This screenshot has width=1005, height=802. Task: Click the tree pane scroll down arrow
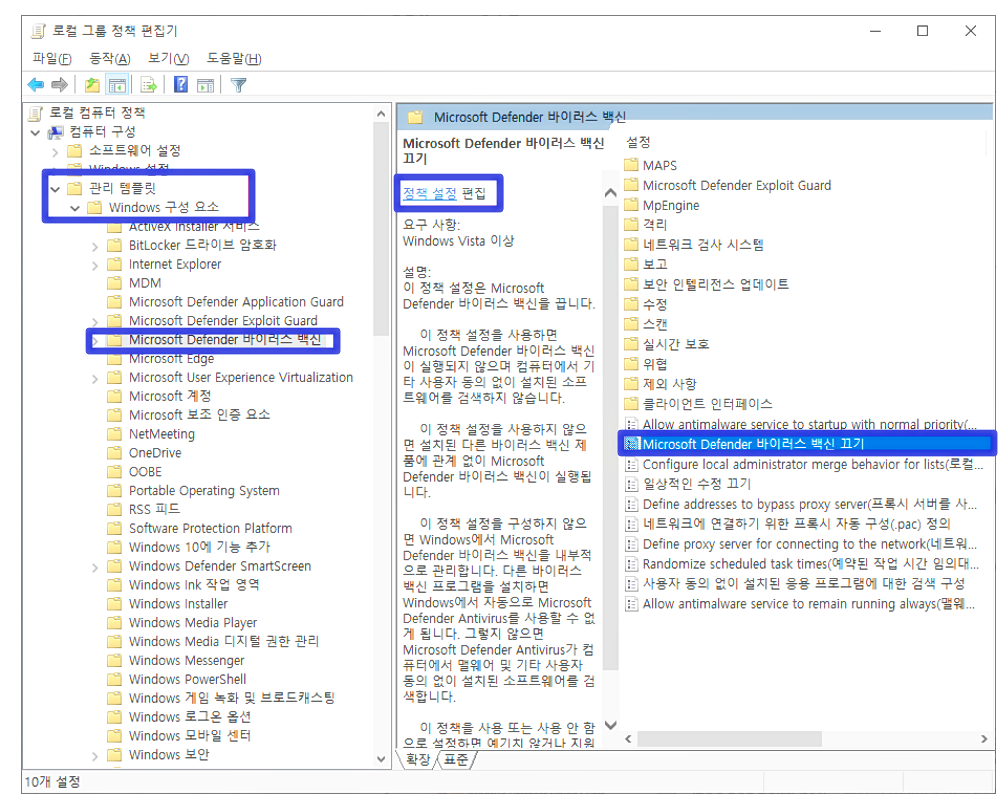pos(381,759)
